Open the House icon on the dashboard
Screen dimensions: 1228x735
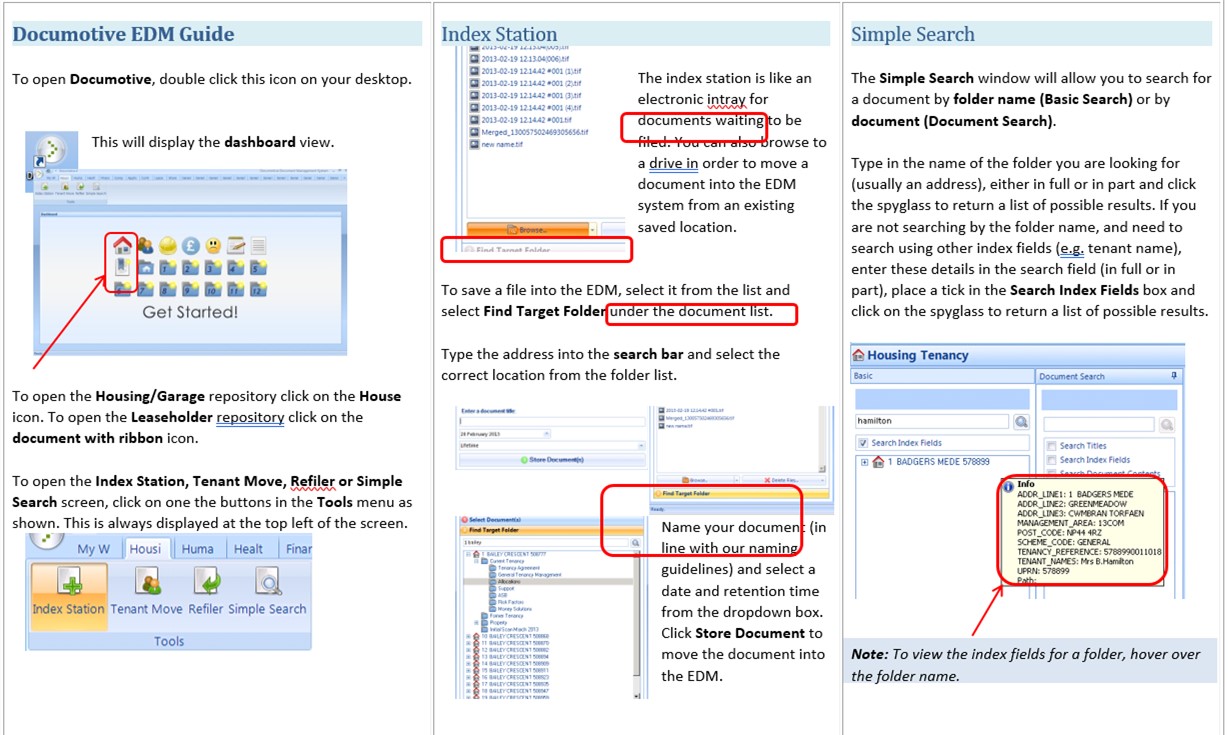point(122,245)
